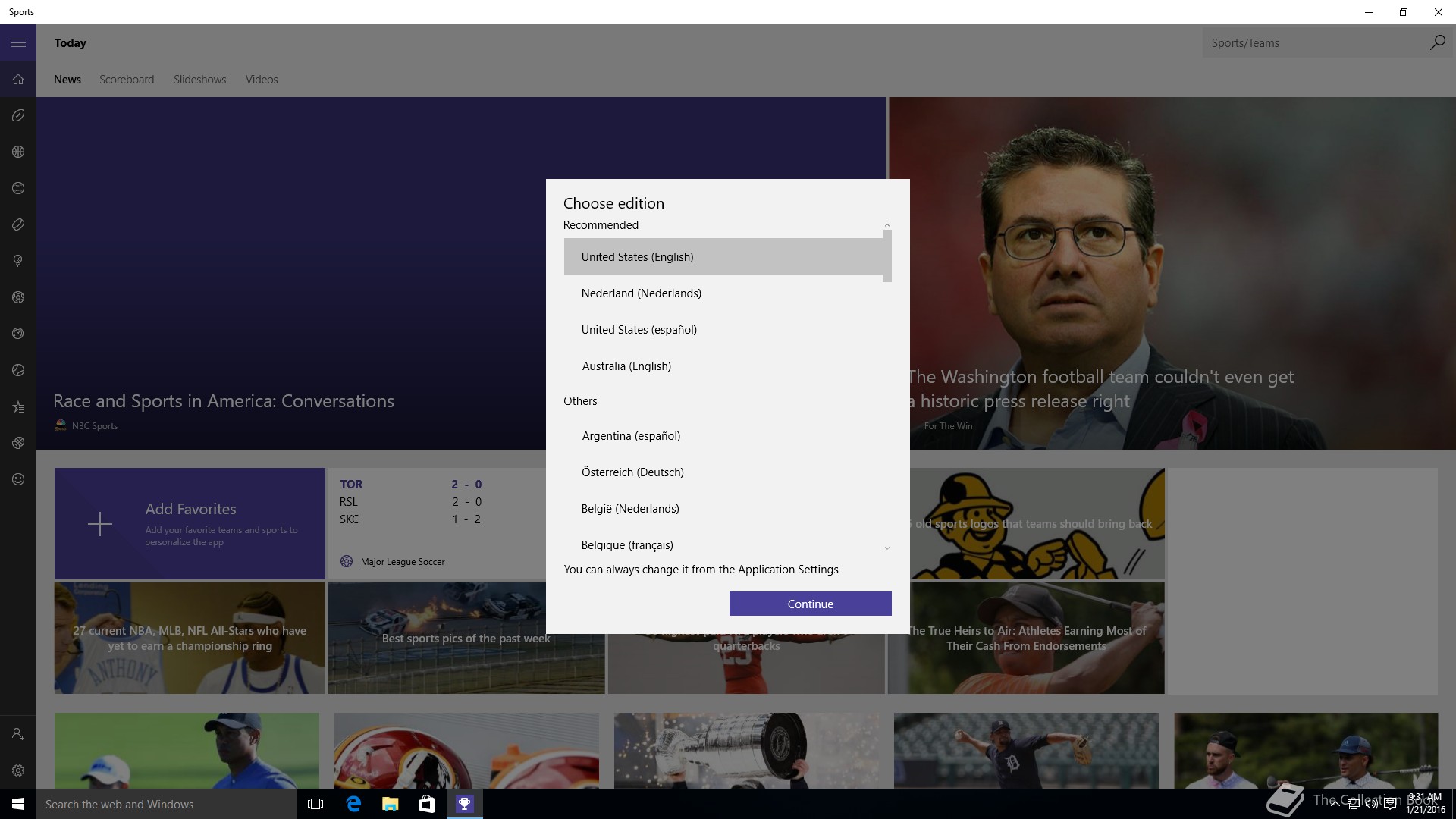Open Task View from the taskbar
The height and width of the screenshot is (819, 1456).
point(315,804)
